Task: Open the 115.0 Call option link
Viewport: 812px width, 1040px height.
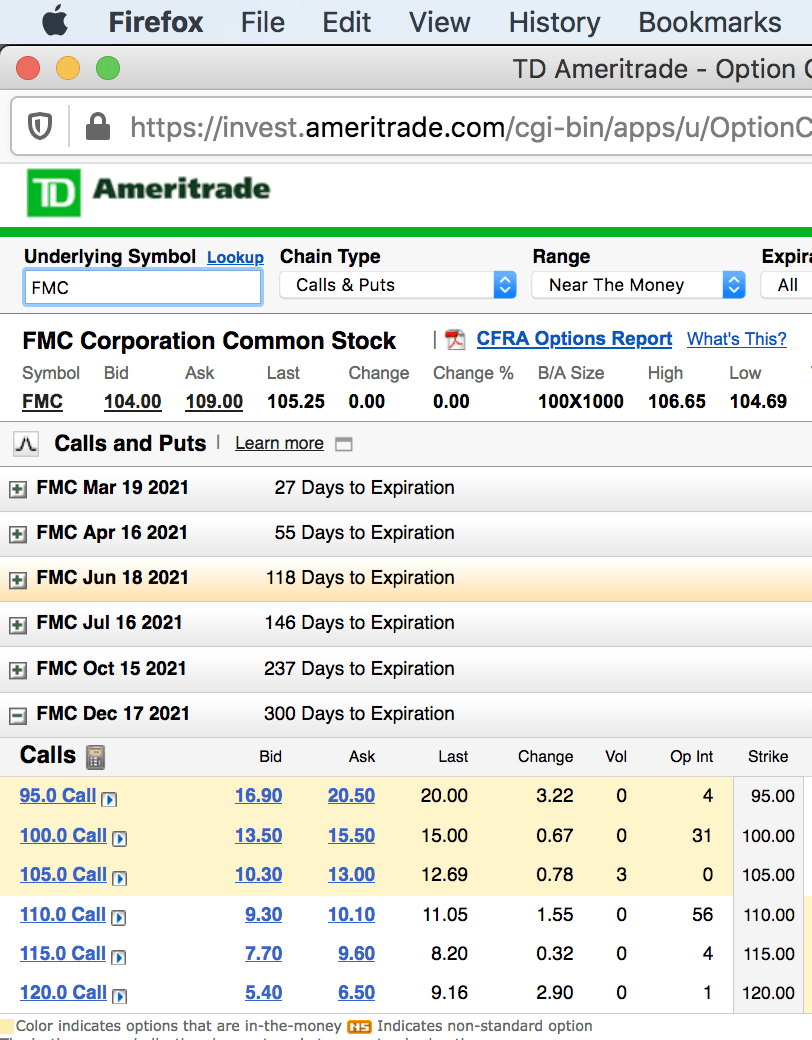Action: coord(62,953)
